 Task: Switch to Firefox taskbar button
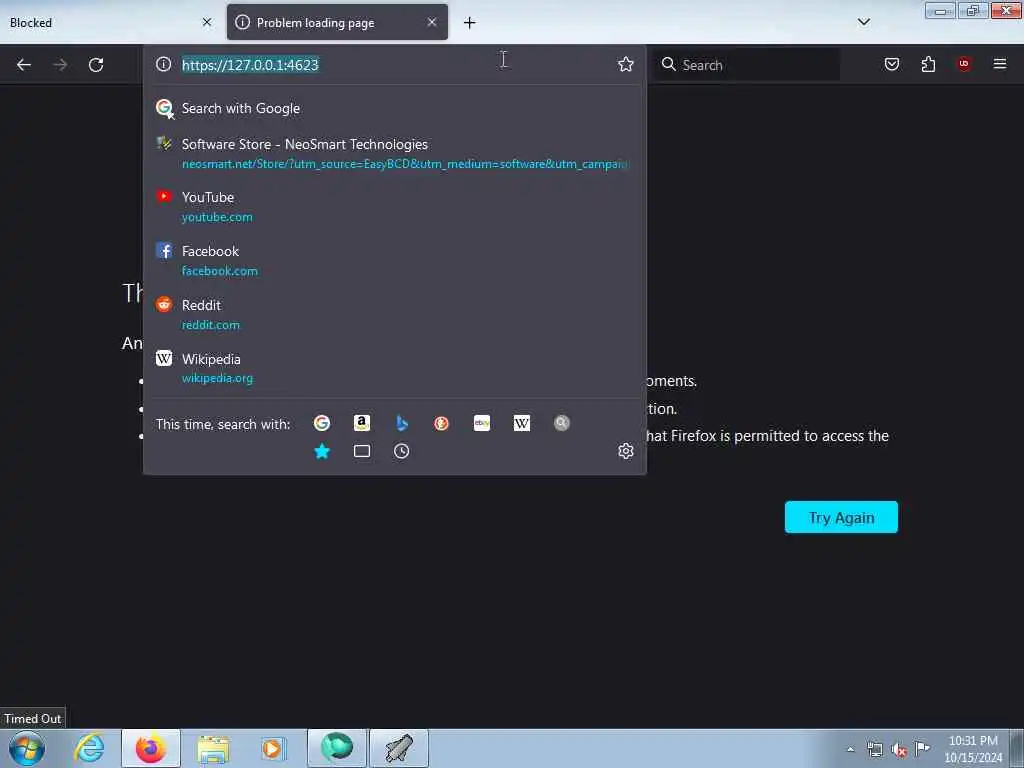151,748
